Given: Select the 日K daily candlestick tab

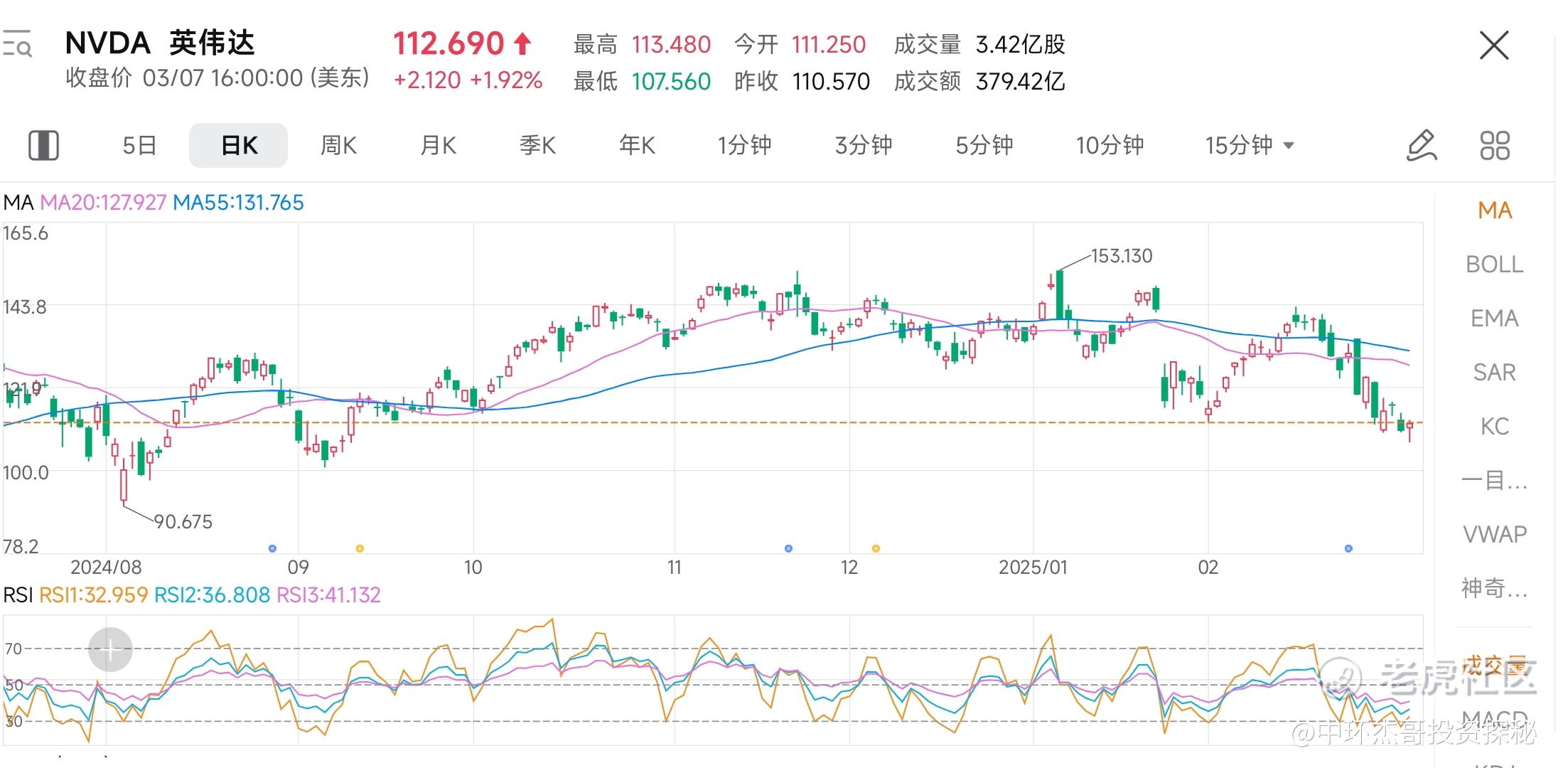Looking at the screenshot, I should point(239,146).
